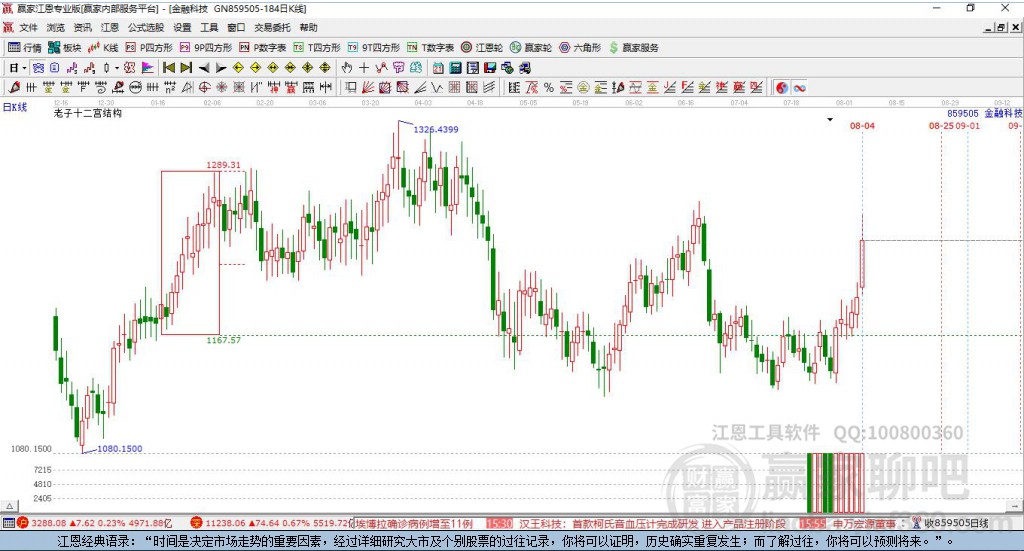Open 赢家服务 service link

point(633,48)
